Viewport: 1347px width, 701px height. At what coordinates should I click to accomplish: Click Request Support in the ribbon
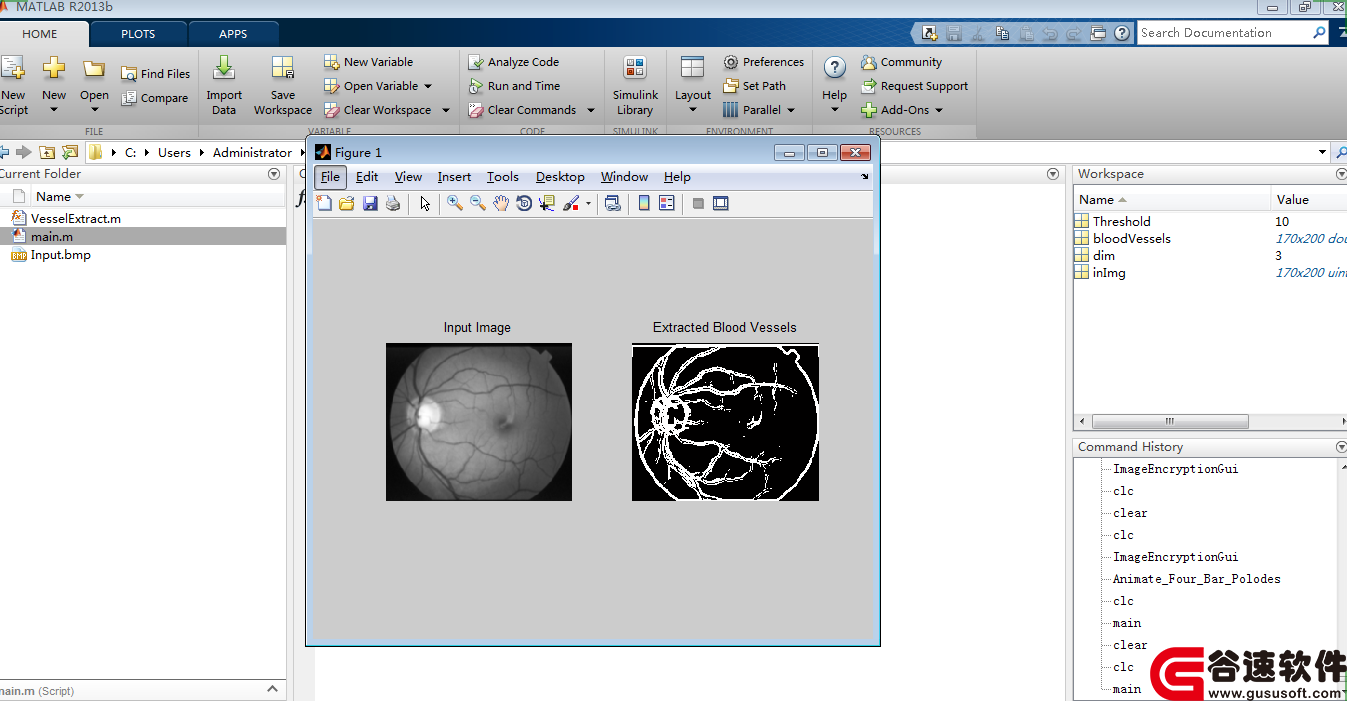pyautogui.click(x=914, y=86)
